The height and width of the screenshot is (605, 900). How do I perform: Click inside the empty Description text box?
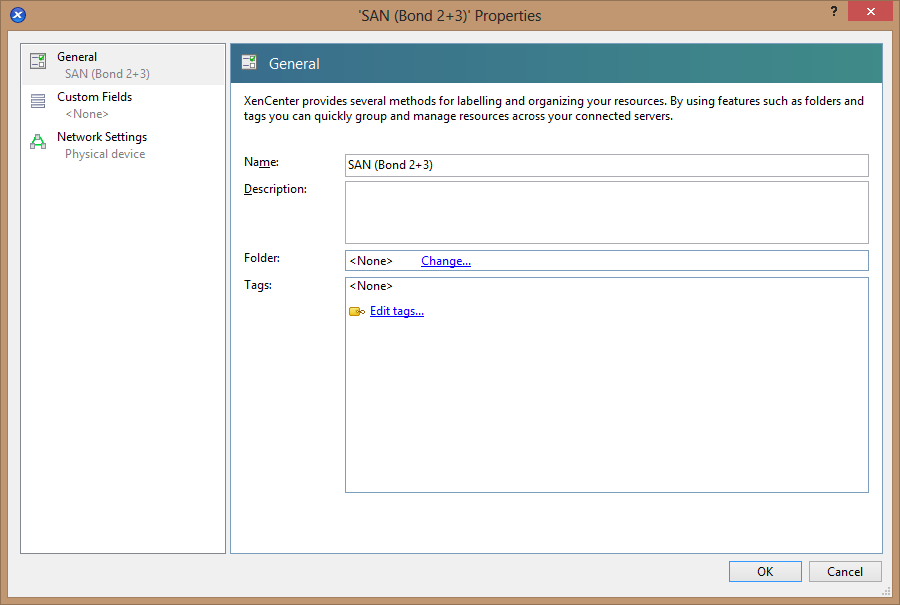tap(606, 212)
